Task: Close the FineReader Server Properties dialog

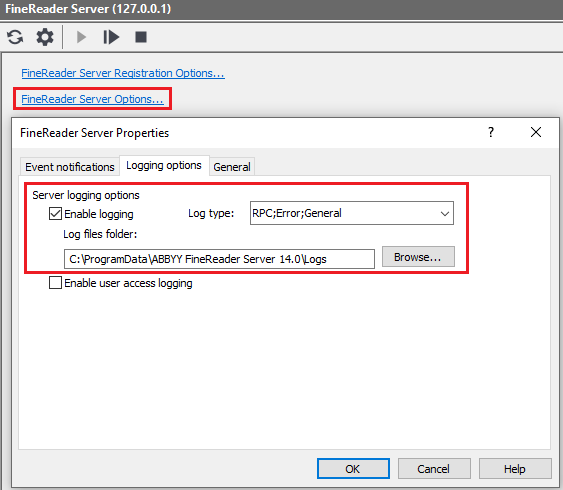Action: 536,132
